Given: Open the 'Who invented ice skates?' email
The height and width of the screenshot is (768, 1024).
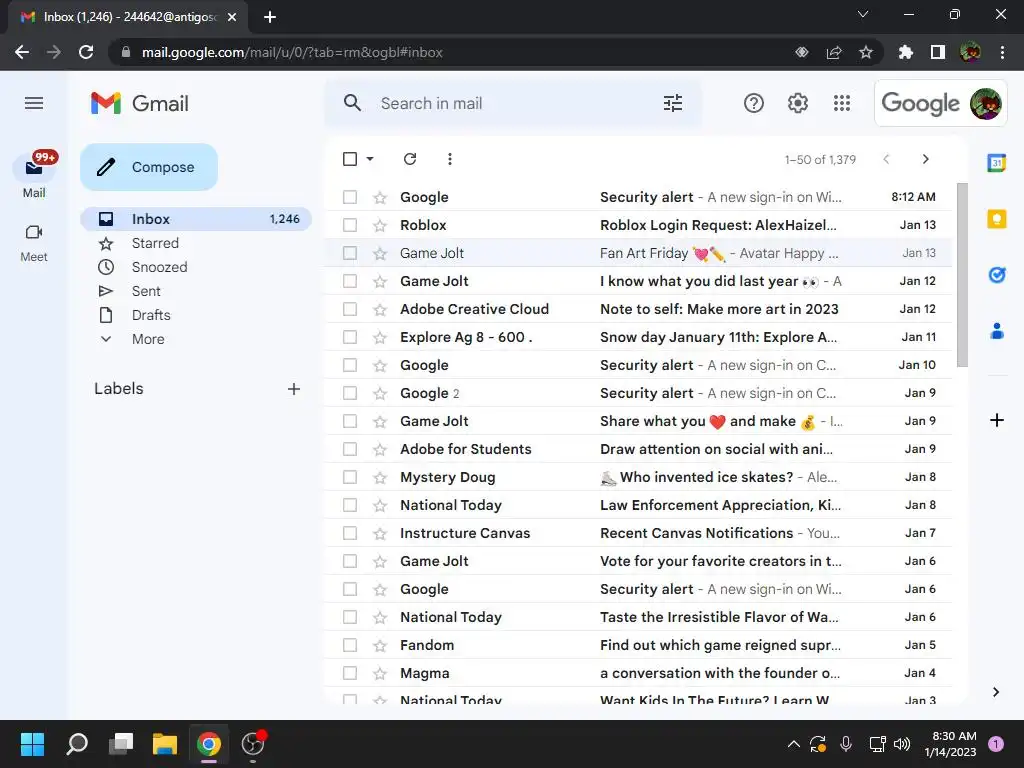Looking at the screenshot, I should coord(638,477).
